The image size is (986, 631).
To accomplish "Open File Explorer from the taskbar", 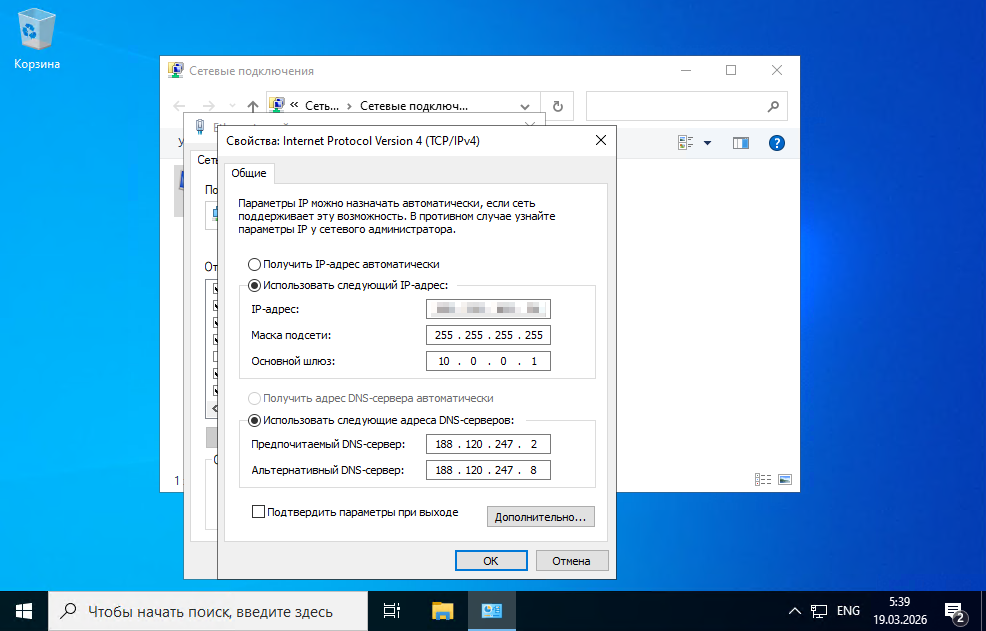I will pyautogui.click(x=443, y=610).
